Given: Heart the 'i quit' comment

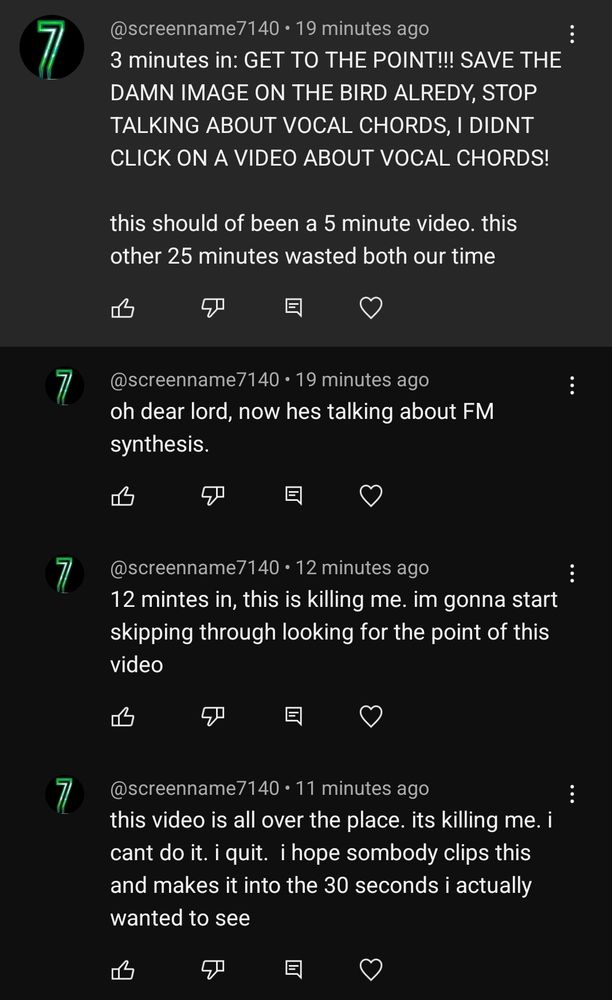Looking at the screenshot, I should tap(371, 970).
